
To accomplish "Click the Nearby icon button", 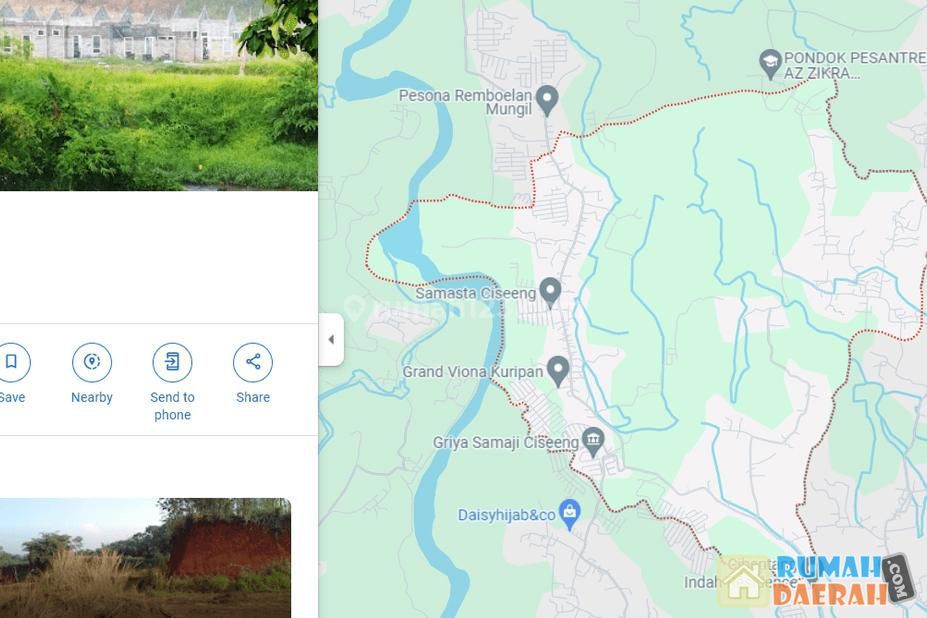I will 92,362.
